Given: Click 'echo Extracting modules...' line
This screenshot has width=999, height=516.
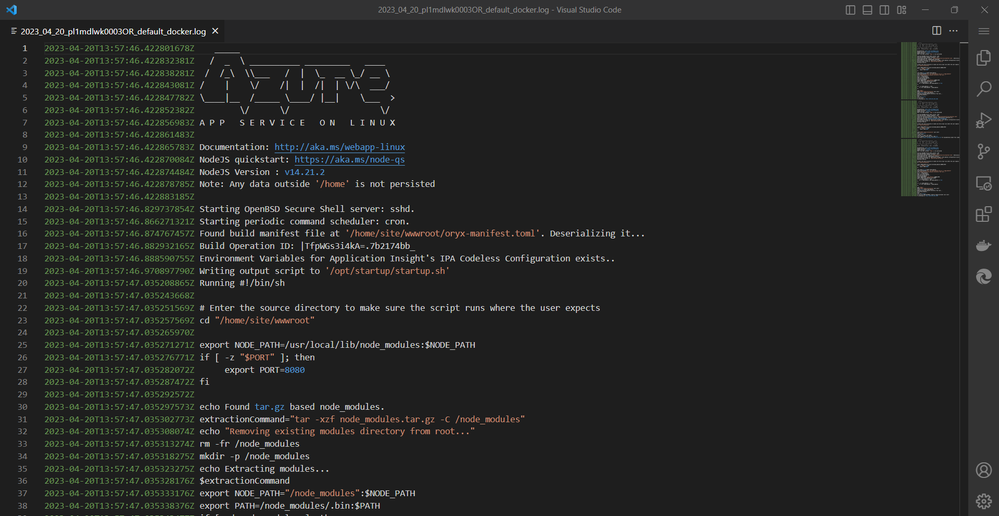Looking at the screenshot, I should coord(264,469).
